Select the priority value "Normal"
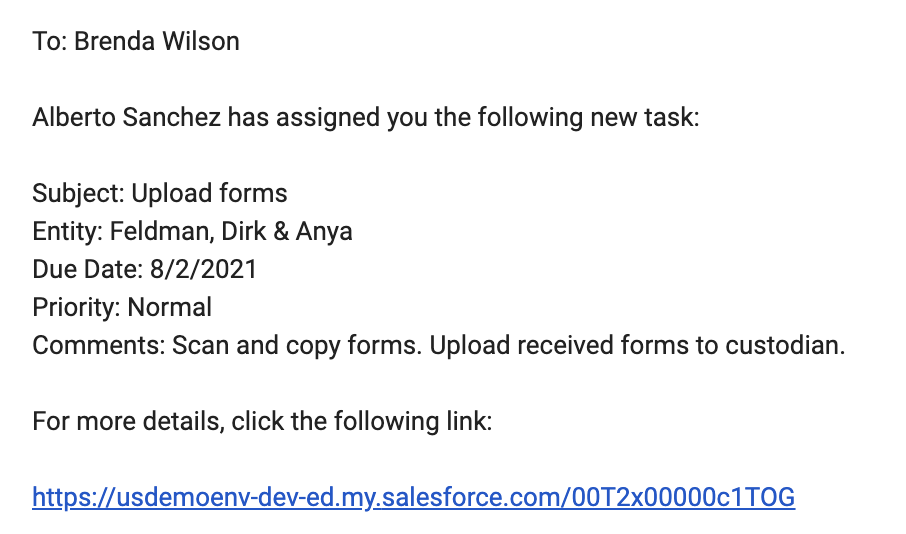The width and height of the screenshot is (906, 534). (x=169, y=307)
